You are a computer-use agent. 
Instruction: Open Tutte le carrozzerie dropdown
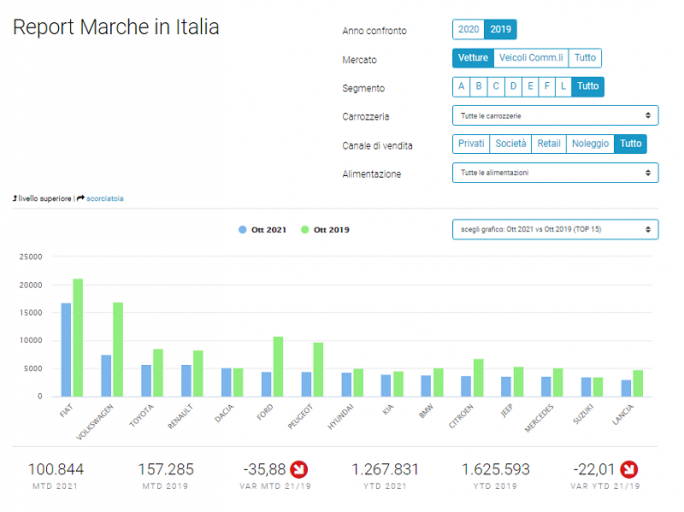pyautogui.click(x=555, y=116)
